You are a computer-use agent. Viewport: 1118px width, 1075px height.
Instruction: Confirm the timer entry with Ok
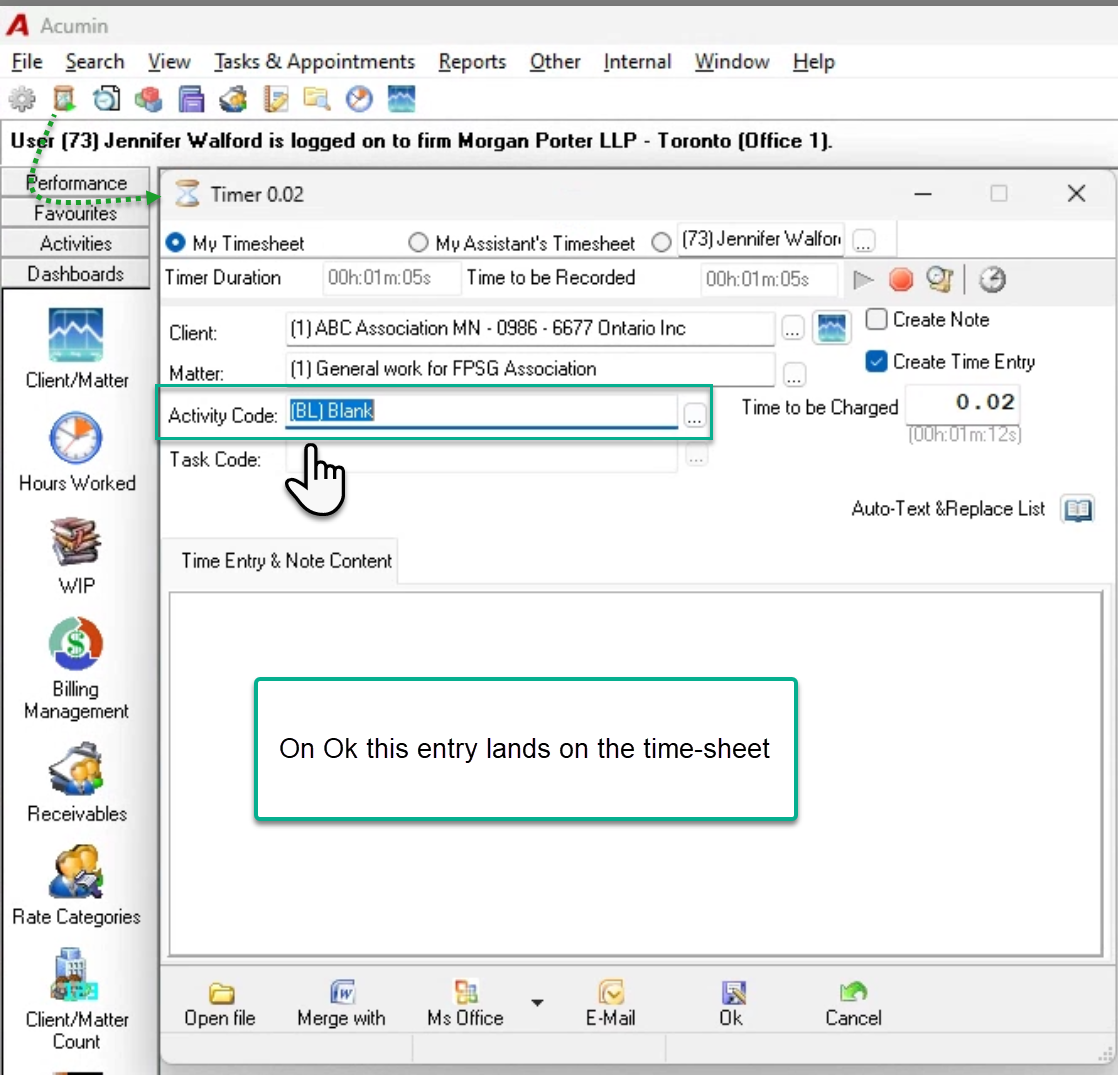[732, 1004]
